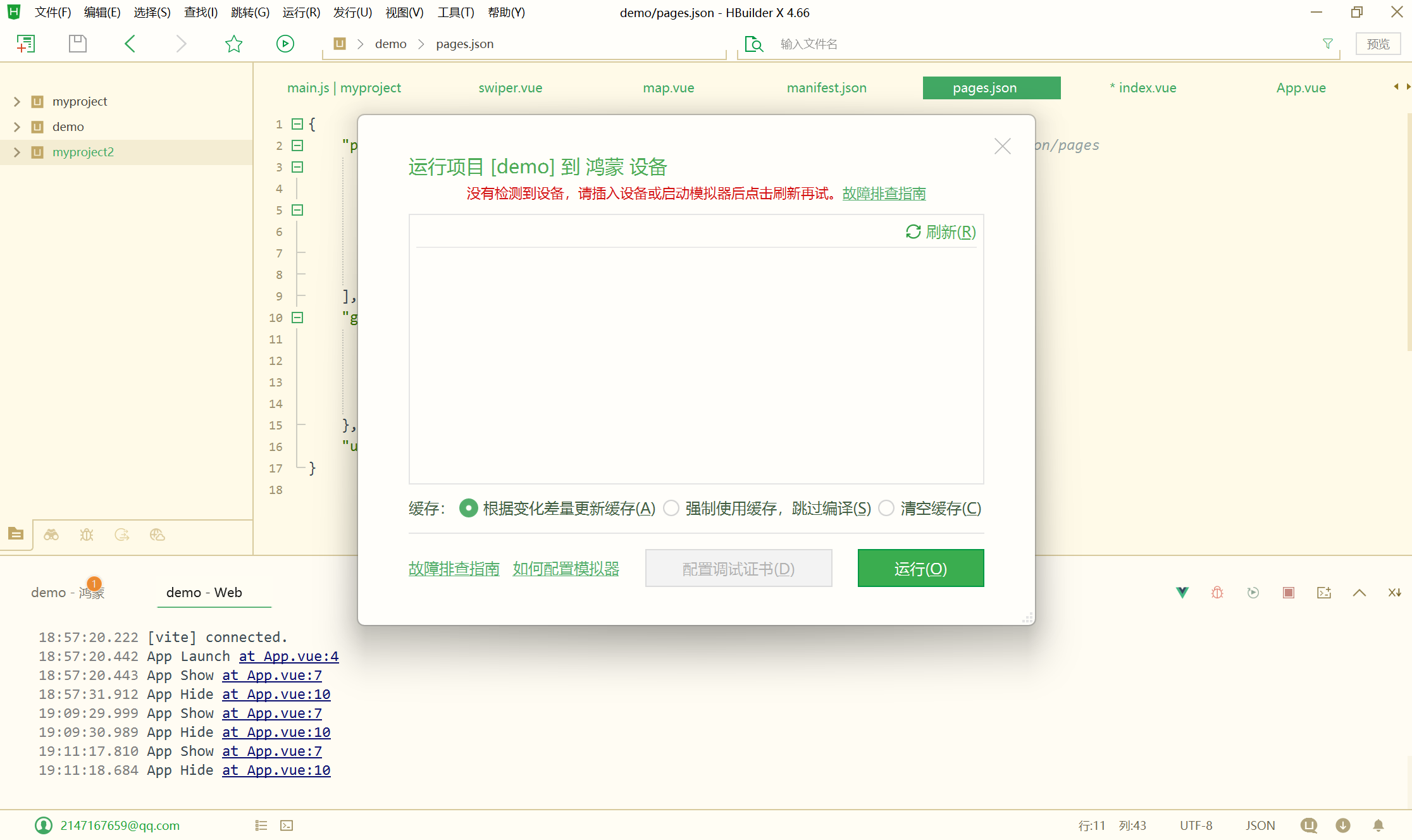Viewport: 1412px width, 840px height.
Task: Click the red debug bug icon in console
Action: [1217, 593]
